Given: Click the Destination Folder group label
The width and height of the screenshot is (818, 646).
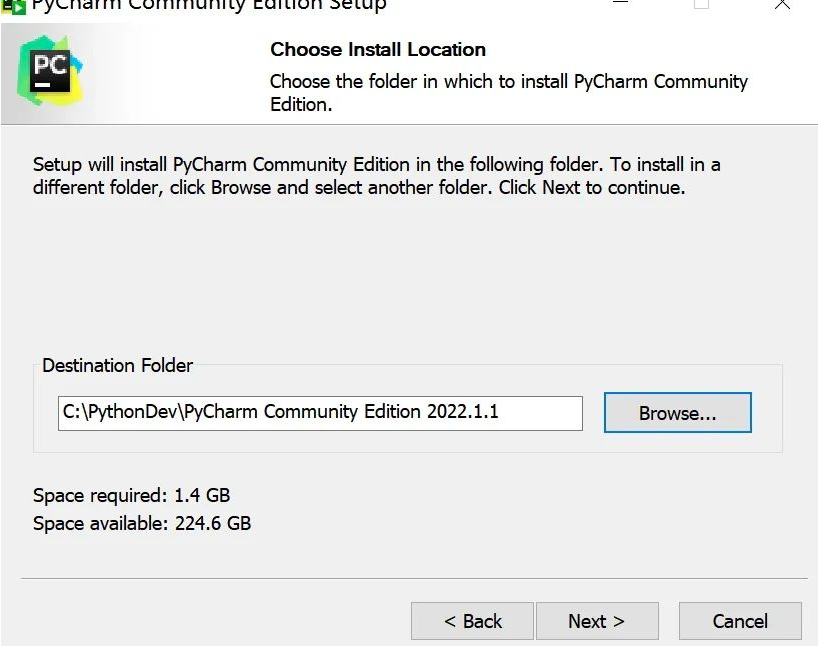Looking at the screenshot, I should coord(117,365).
